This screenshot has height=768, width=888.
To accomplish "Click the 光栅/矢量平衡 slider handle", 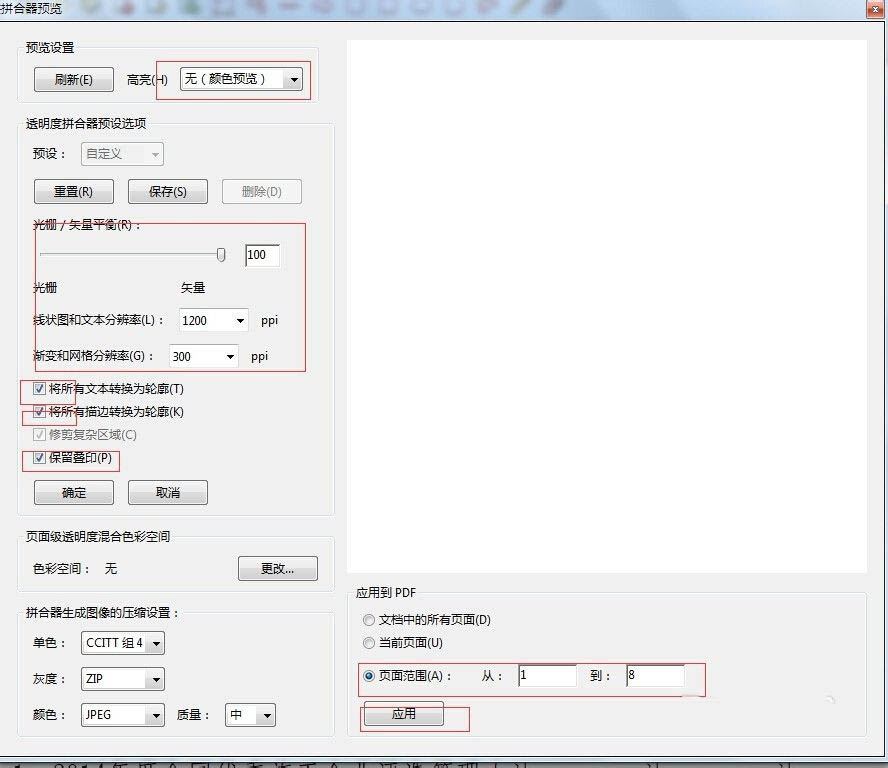I will (x=221, y=255).
